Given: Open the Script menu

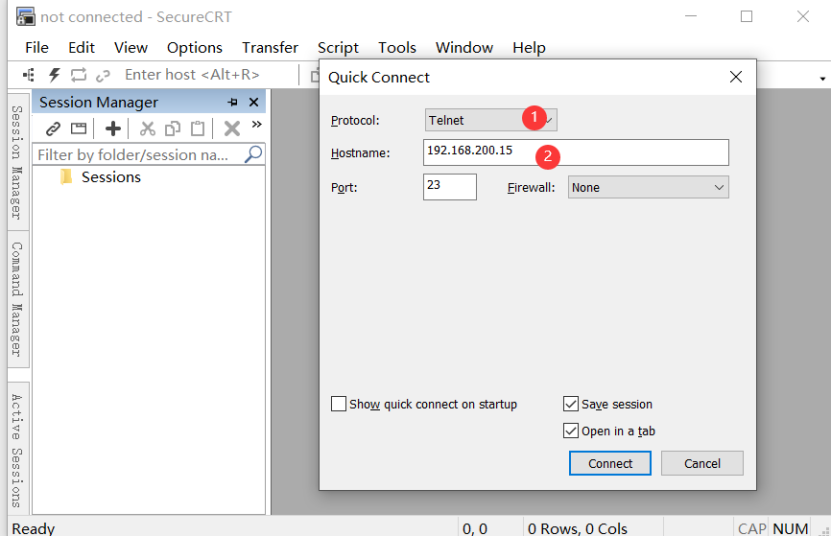Looking at the screenshot, I should click(338, 48).
